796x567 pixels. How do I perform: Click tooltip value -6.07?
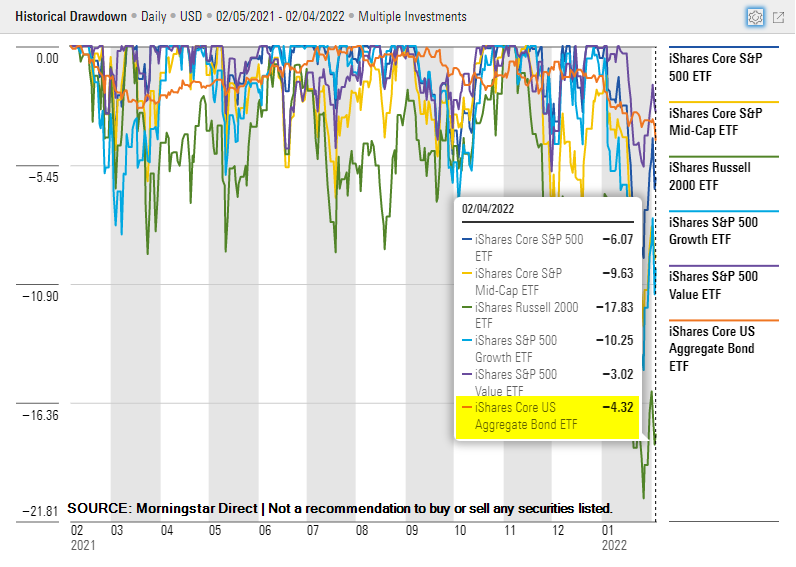click(x=618, y=239)
